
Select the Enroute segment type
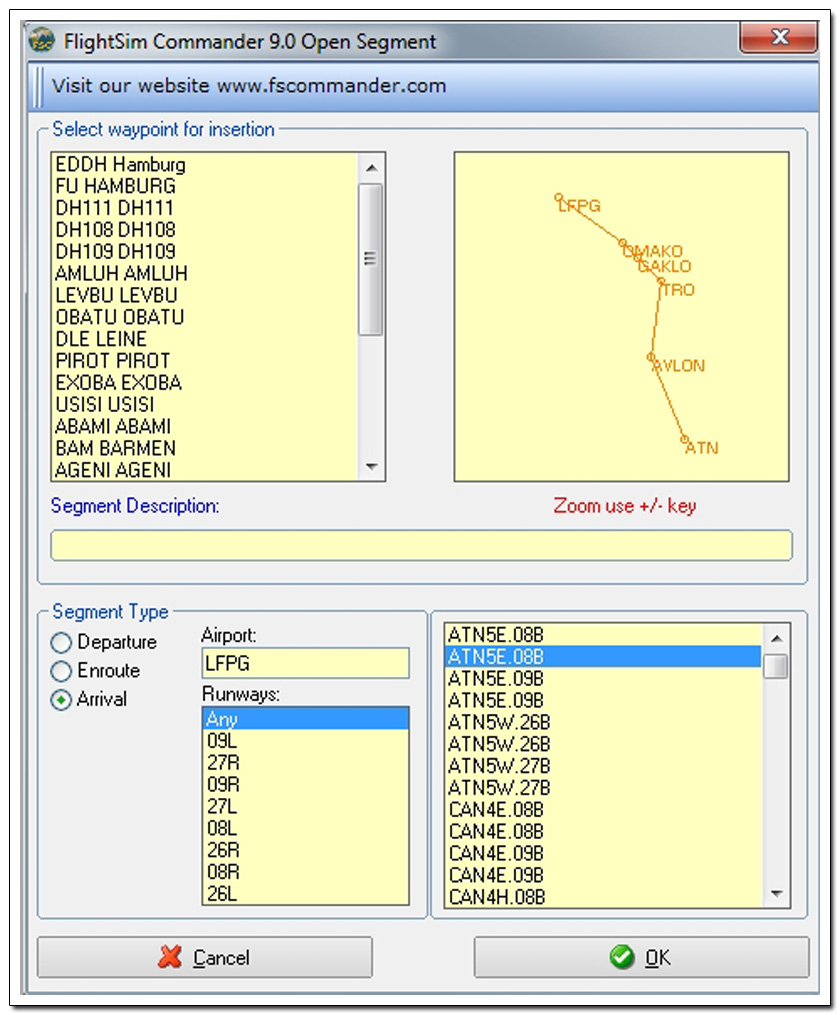tap(61, 671)
